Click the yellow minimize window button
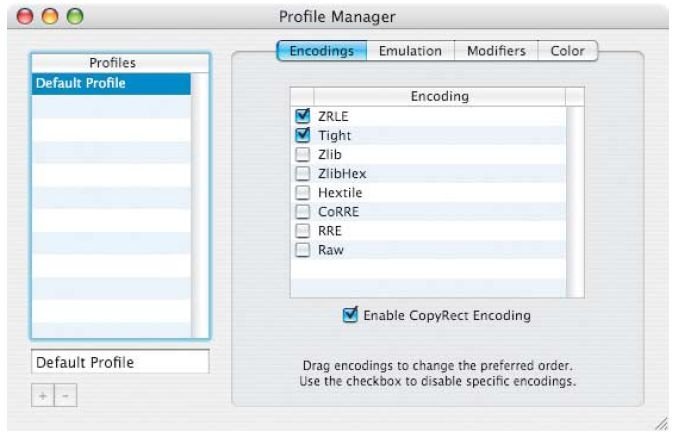Viewport: 676px width, 440px height. tap(50, 17)
